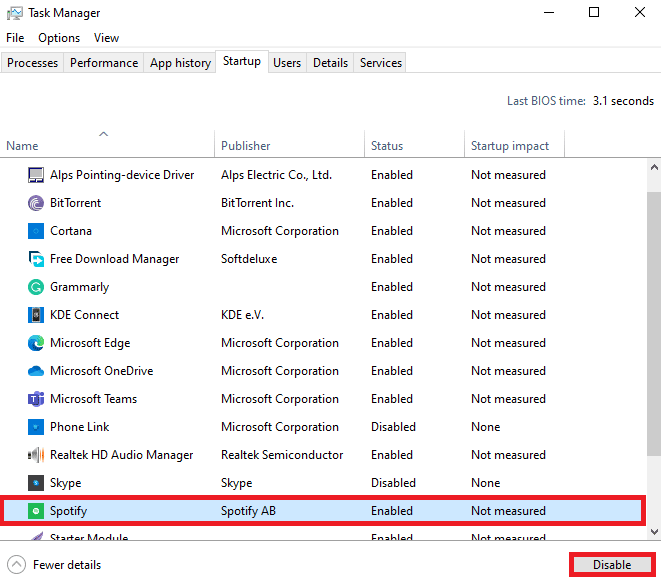Click the BitTorrent app icon
This screenshot has width=661, height=587.
36,203
